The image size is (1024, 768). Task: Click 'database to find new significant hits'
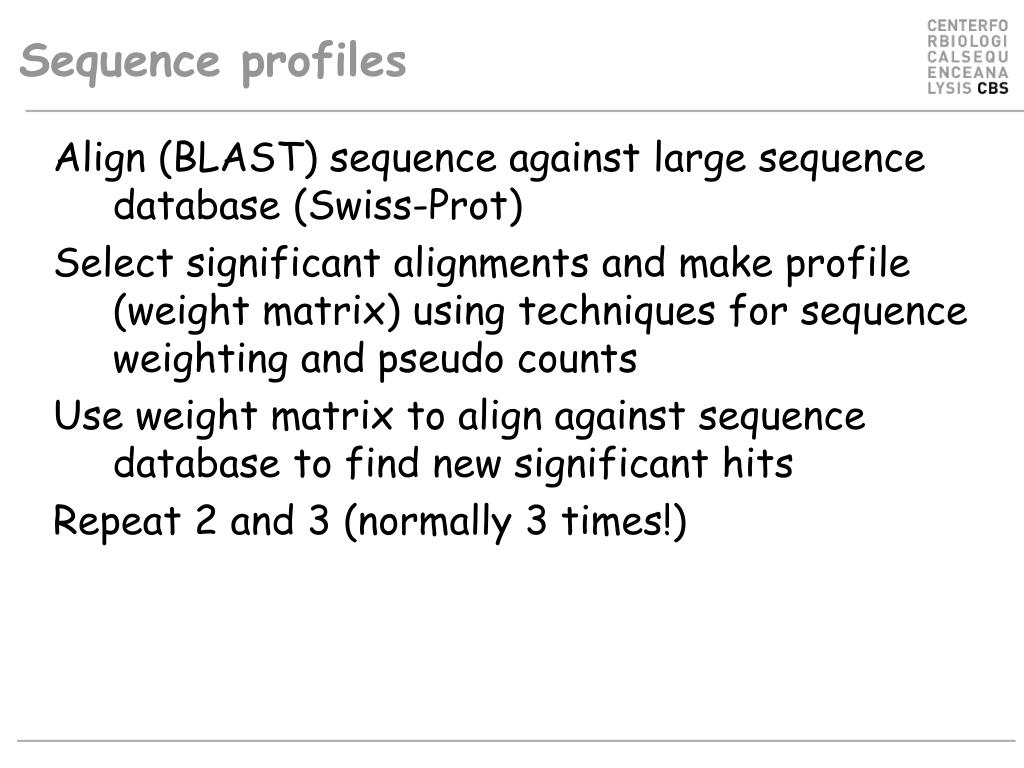pyautogui.click(x=453, y=464)
